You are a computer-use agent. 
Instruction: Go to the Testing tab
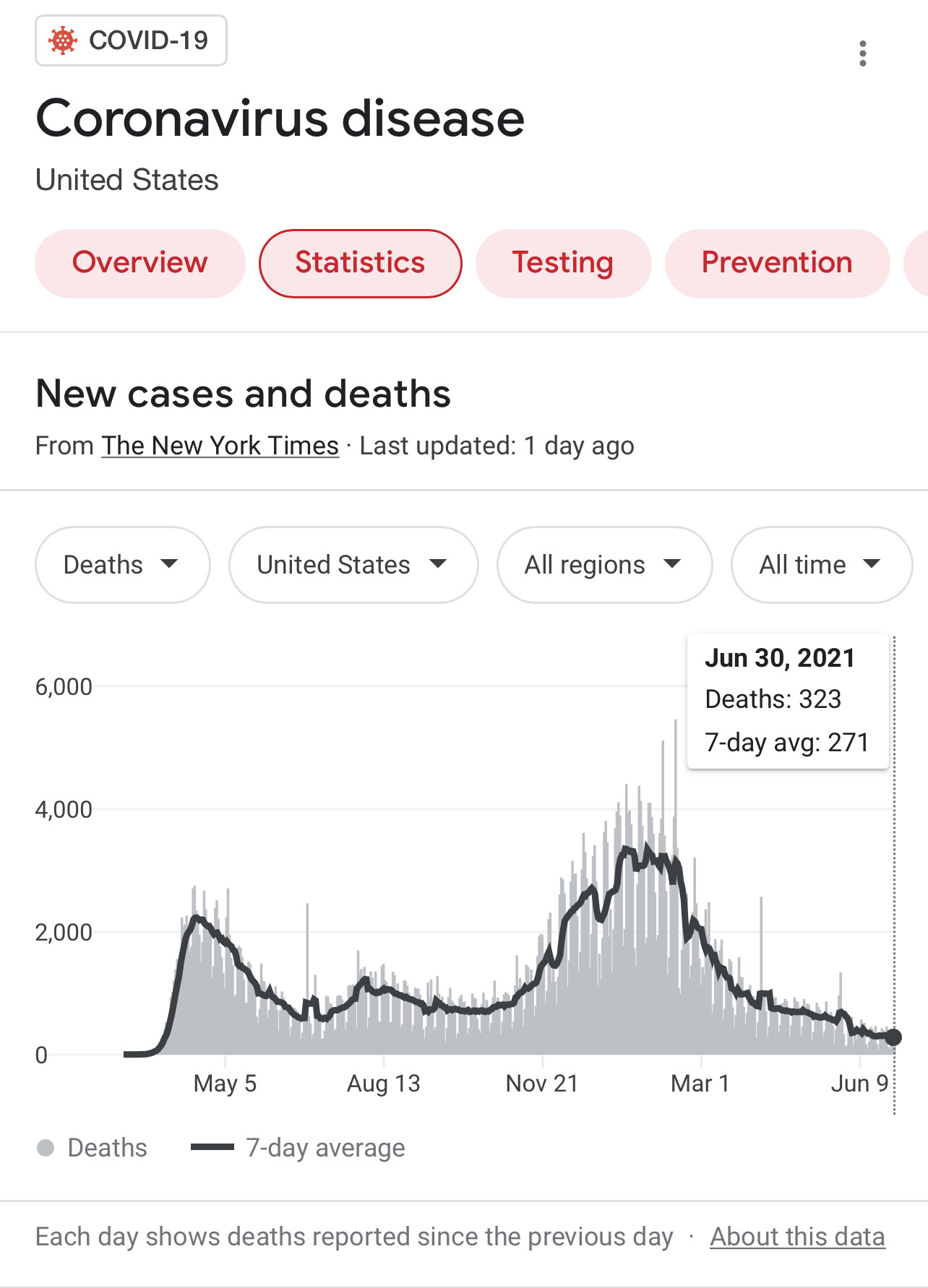(x=562, y=263)
